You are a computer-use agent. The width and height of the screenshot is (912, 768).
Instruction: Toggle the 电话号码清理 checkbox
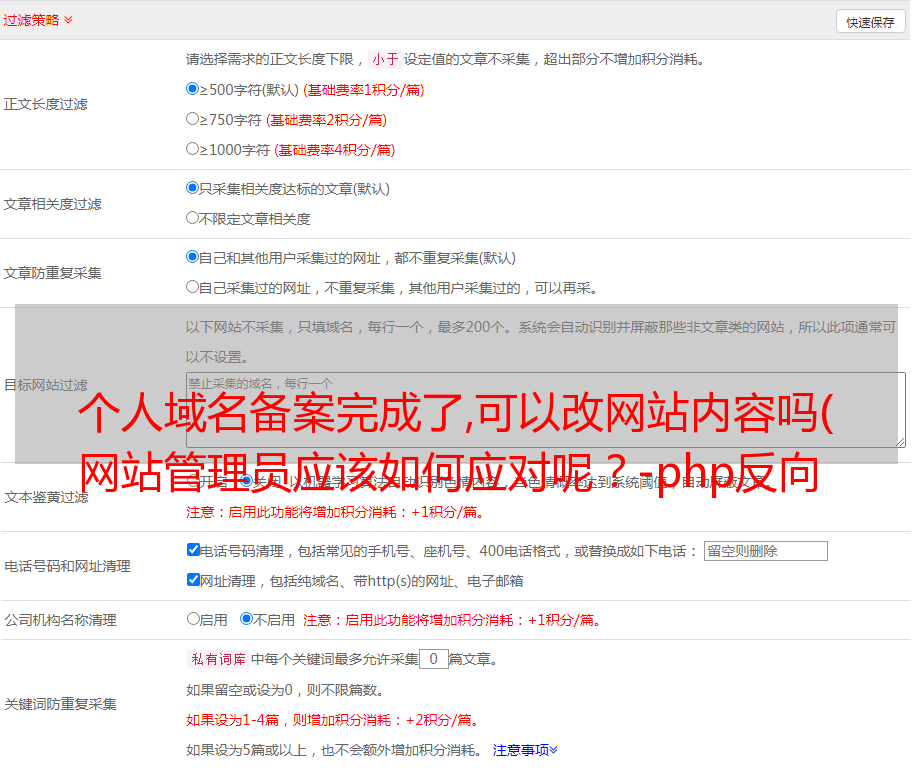tap(193, 550)
